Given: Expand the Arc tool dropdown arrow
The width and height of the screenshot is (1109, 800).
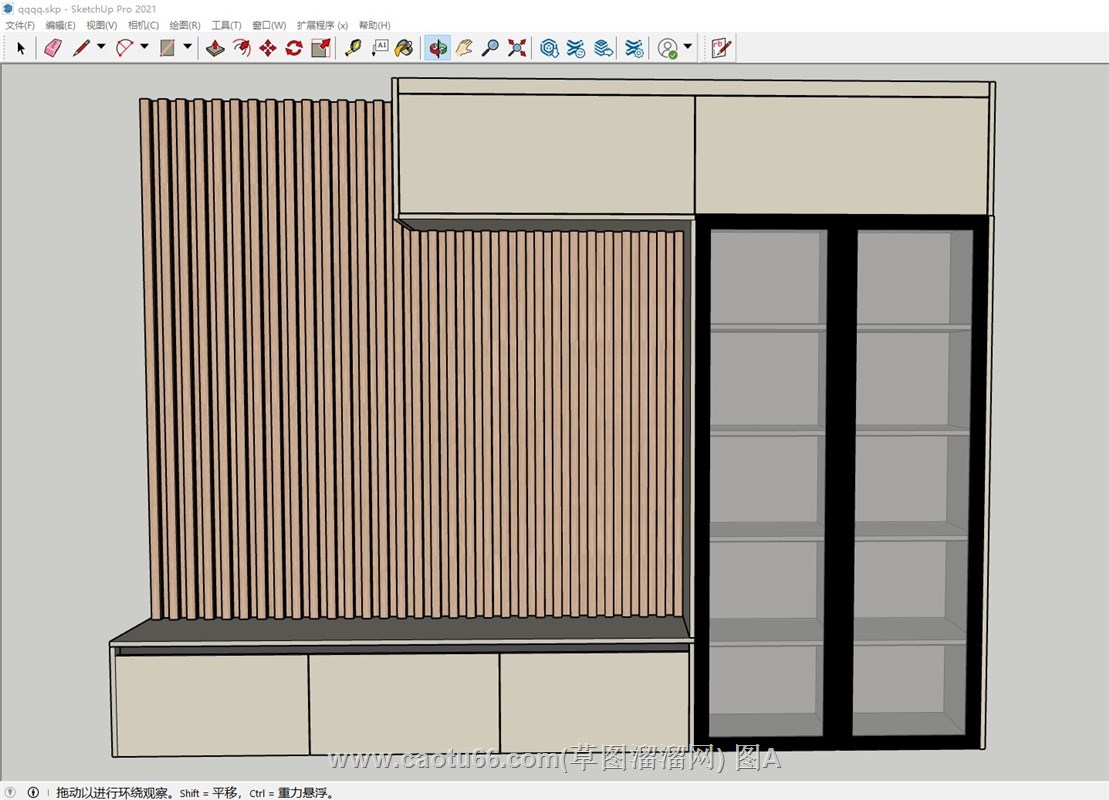Looking at the screenshot, I should [x=144, y=47].
